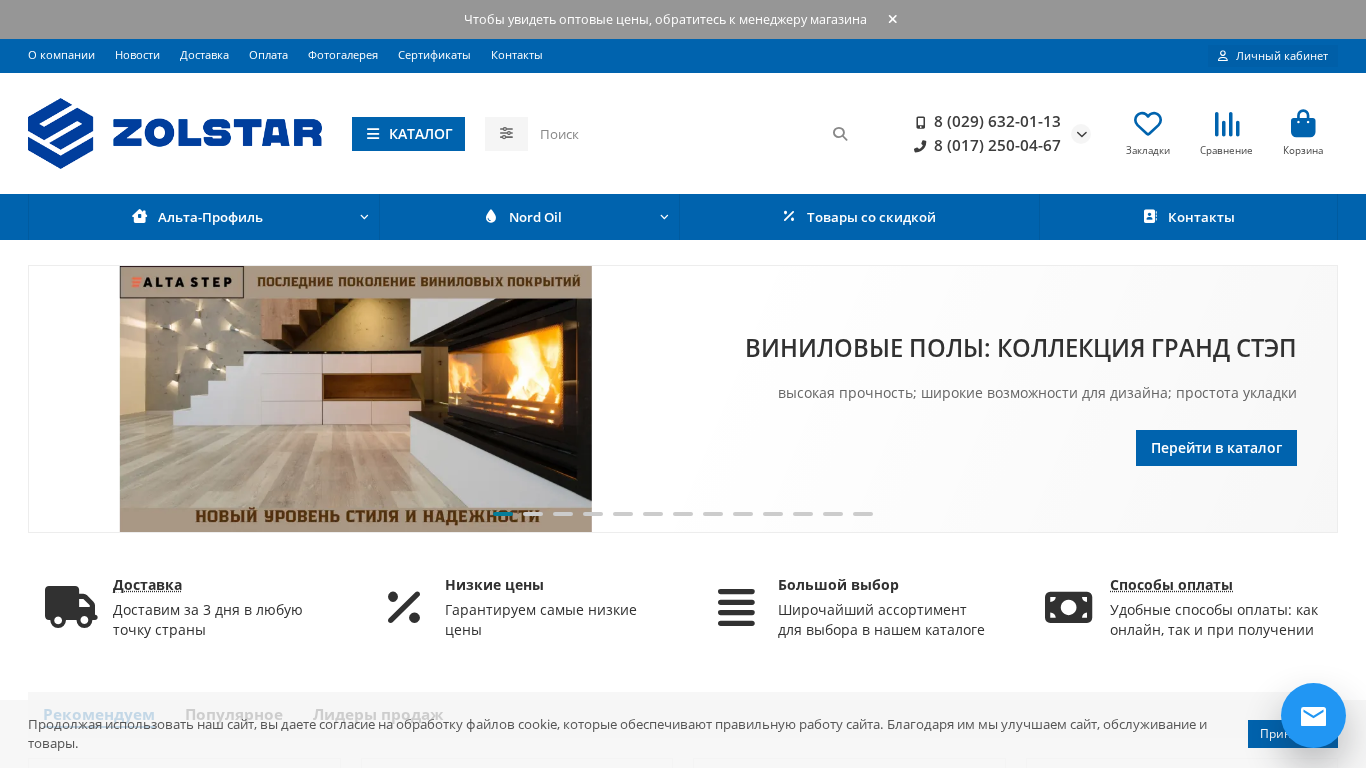Open the Сравнение comparison chart icon
Viewport: 1366px width, 768px height.
tap(1226, 124)
